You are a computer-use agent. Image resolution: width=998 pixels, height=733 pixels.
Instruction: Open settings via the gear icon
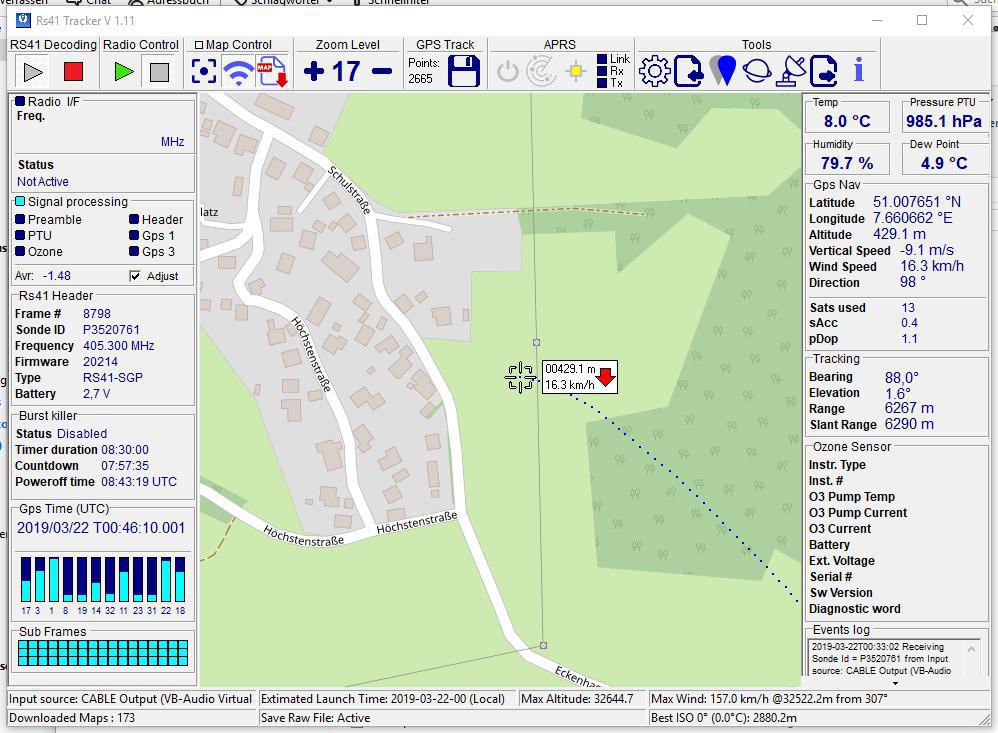(x=655, y=71)
